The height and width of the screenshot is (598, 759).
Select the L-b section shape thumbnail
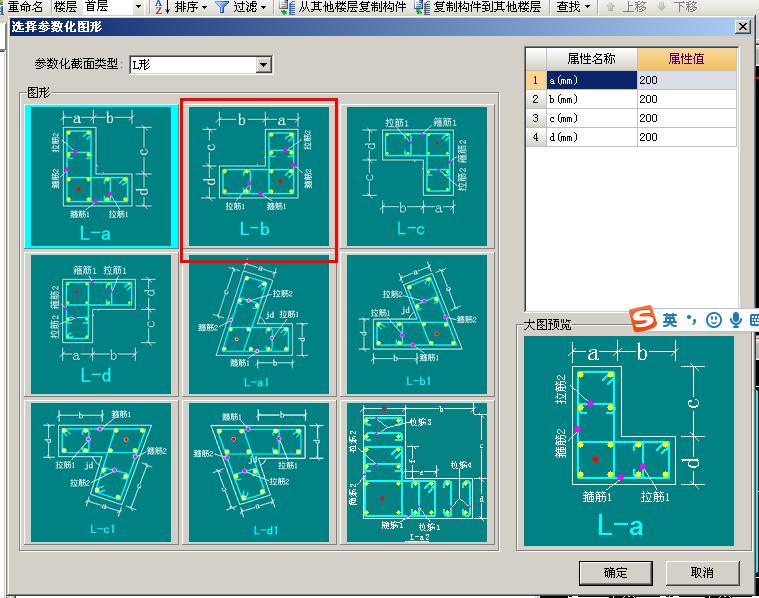pyautogui.click(x=258, y=176)
